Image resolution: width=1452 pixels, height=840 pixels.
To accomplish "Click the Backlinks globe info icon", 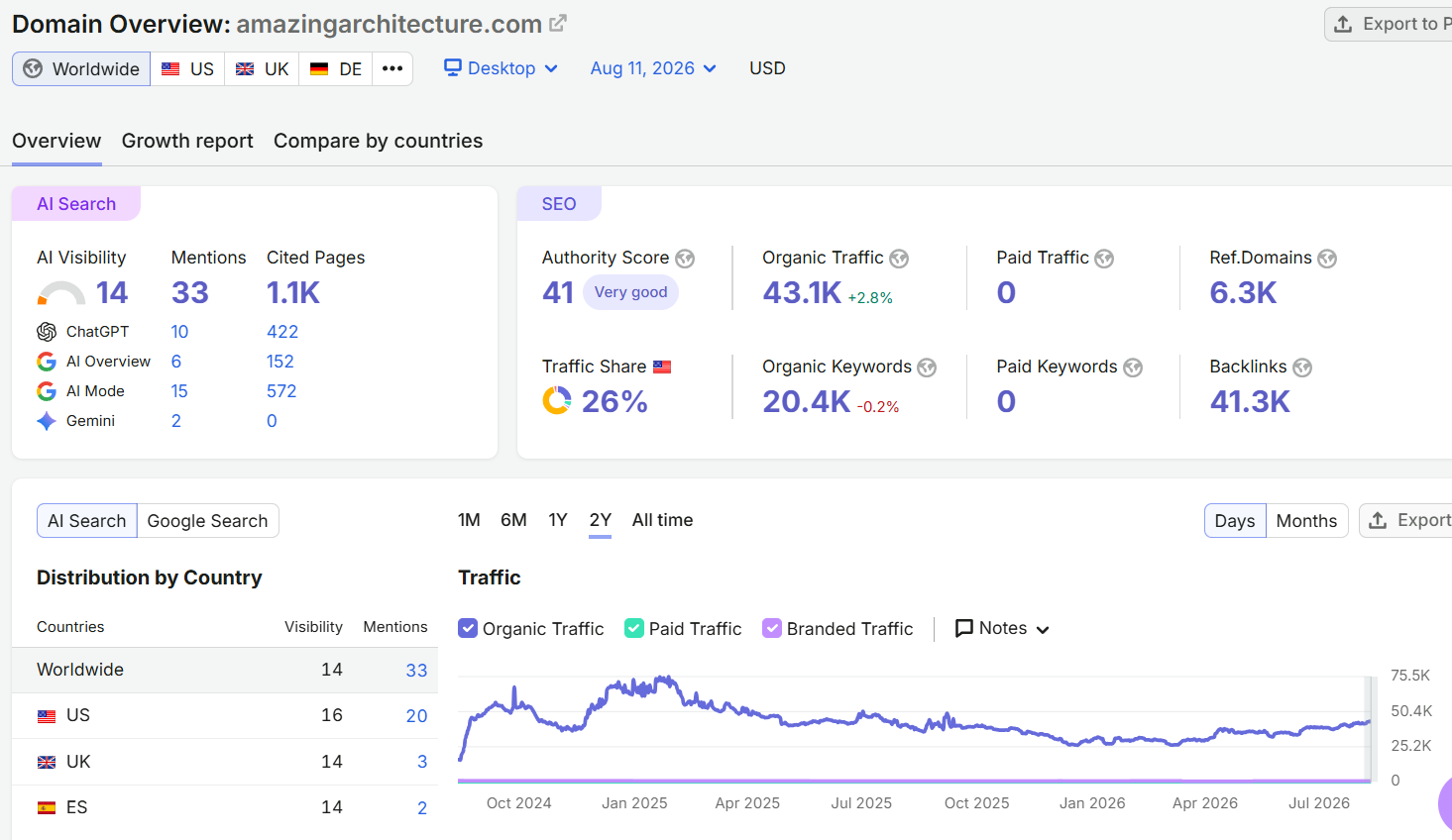I will point(1302,367).
